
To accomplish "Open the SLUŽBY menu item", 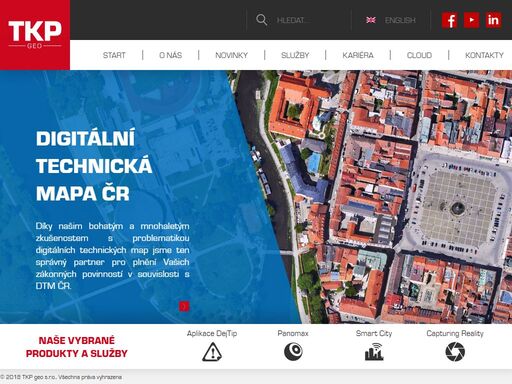I will [x=295, y=55].
